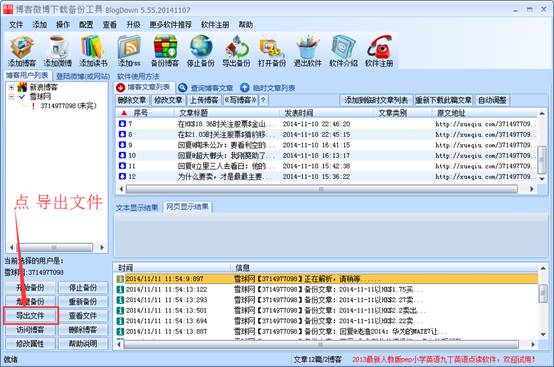Image resolution: width=554 pixels, height=367 pixels.
Task: Select the 网页显示结果 tab
Action: 187,207
